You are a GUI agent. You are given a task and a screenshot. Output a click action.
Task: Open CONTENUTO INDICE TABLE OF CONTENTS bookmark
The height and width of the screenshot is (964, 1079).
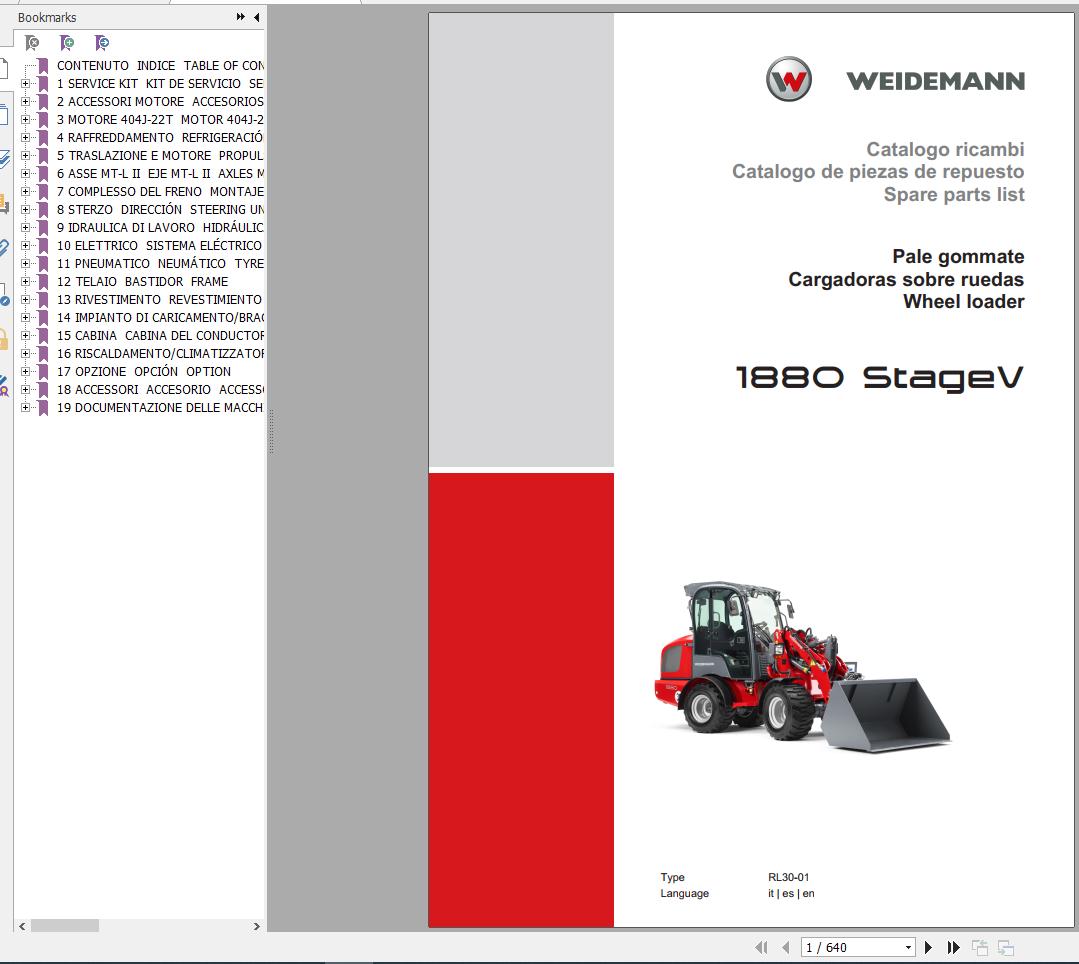click(160, 65)
